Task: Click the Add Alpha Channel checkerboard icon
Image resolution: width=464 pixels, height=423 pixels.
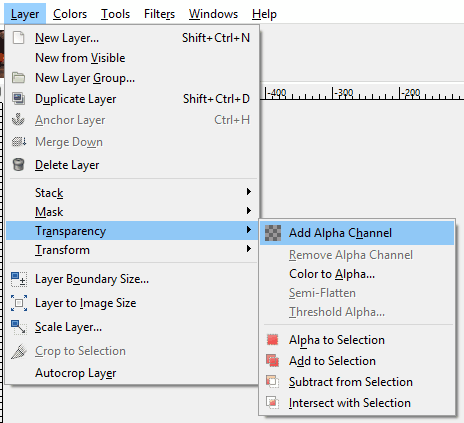Action: pos(273,233)
